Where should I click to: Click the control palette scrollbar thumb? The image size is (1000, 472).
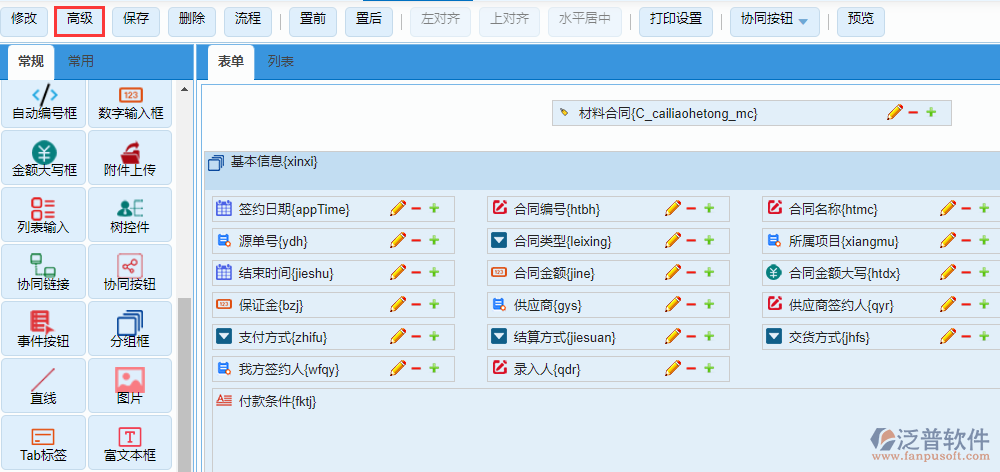[184, 385]
